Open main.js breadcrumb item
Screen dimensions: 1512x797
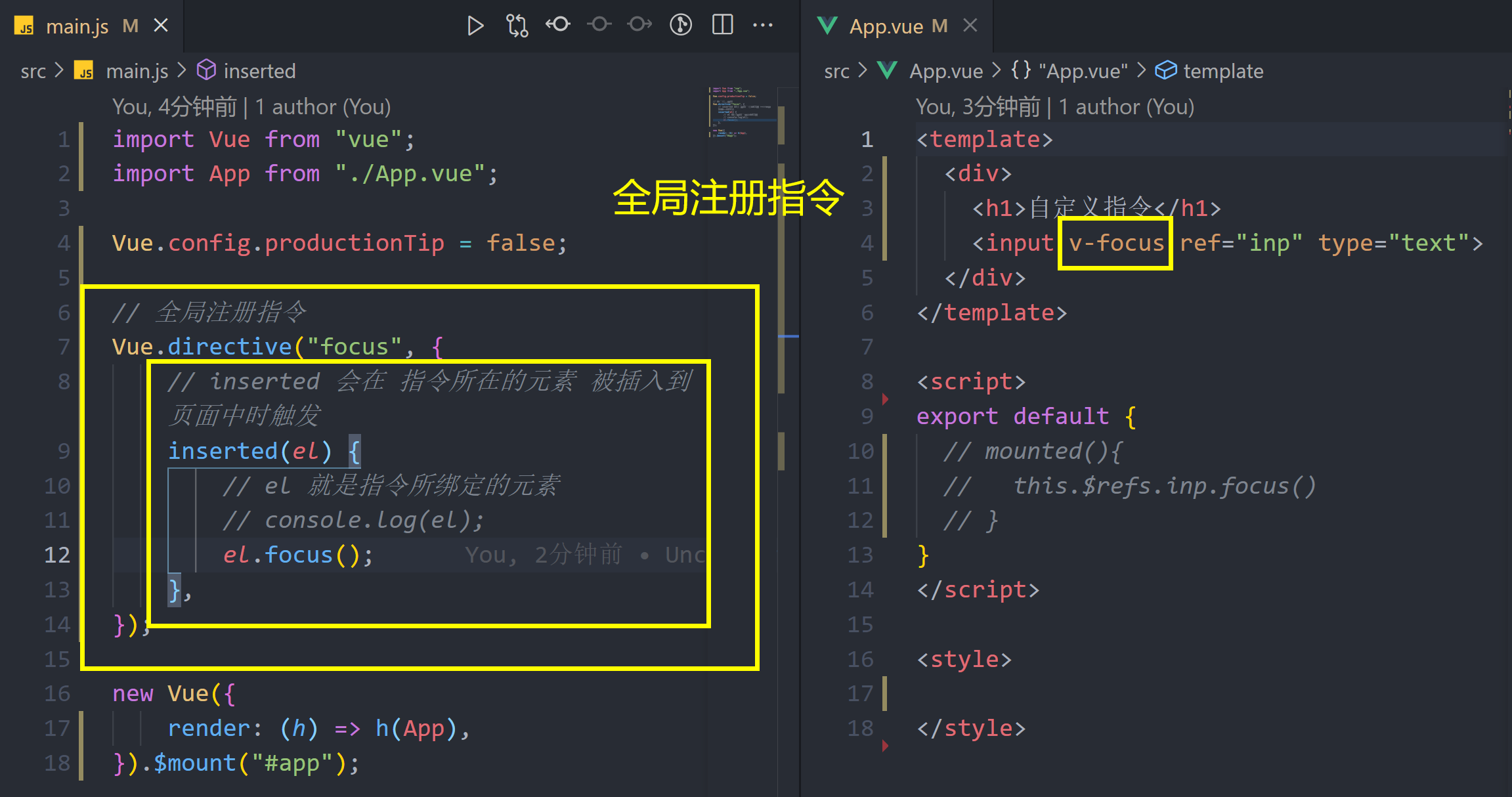[137, 71]
